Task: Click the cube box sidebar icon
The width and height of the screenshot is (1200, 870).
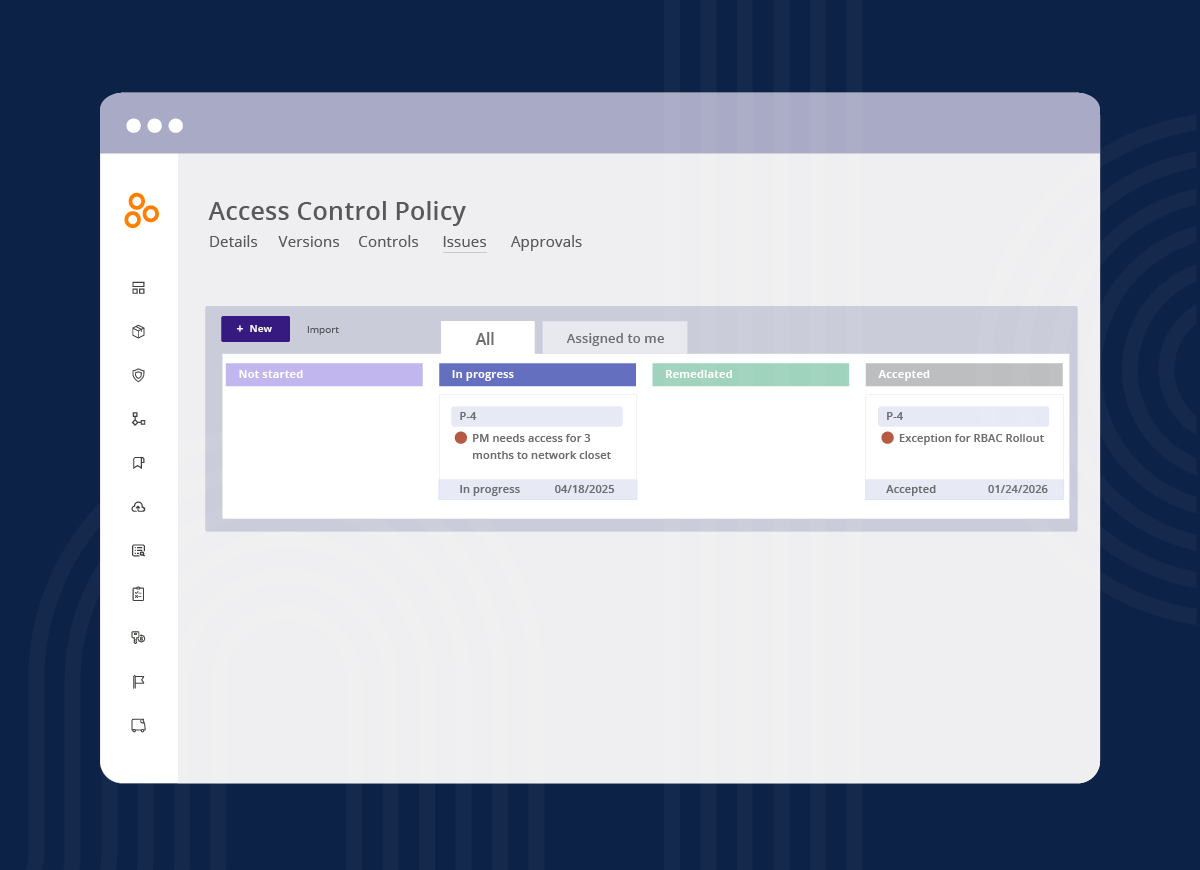Action: click(x=139, y=332)
